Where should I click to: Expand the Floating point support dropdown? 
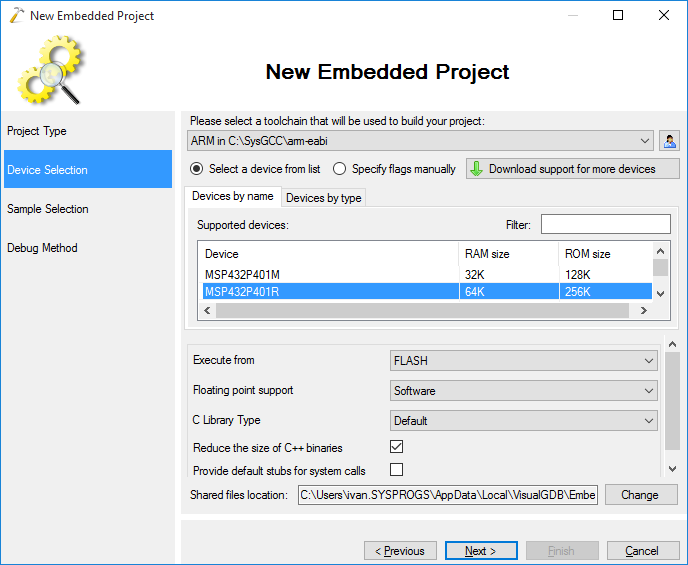(523, 390)
